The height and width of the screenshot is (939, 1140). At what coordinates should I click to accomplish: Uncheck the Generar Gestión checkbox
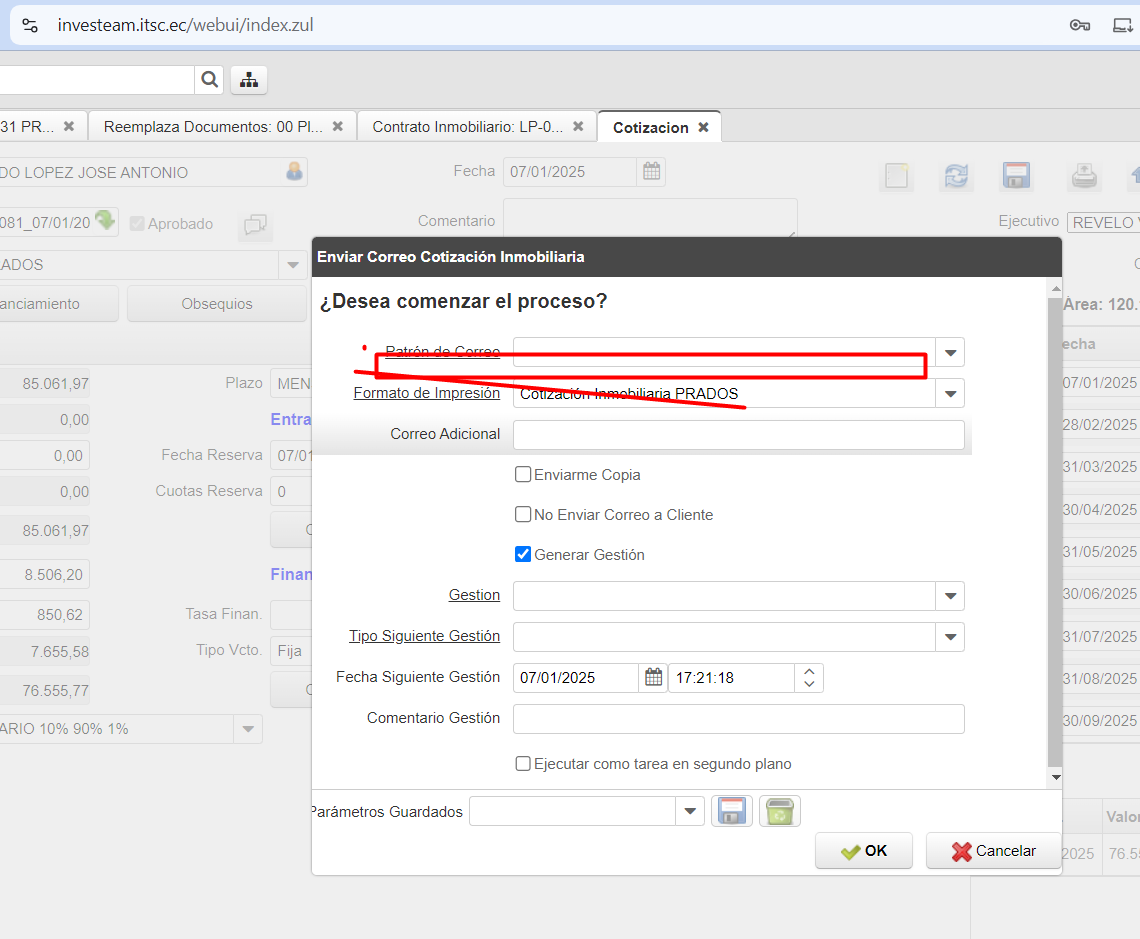(x=523, y=554)
